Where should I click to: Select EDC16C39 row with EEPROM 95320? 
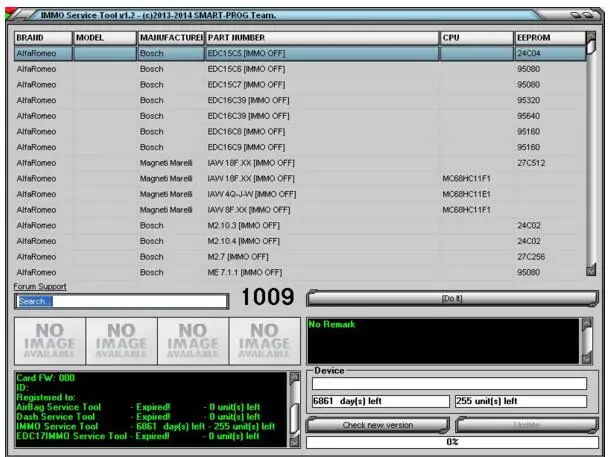pyautogui.click(x=300, y=100)
